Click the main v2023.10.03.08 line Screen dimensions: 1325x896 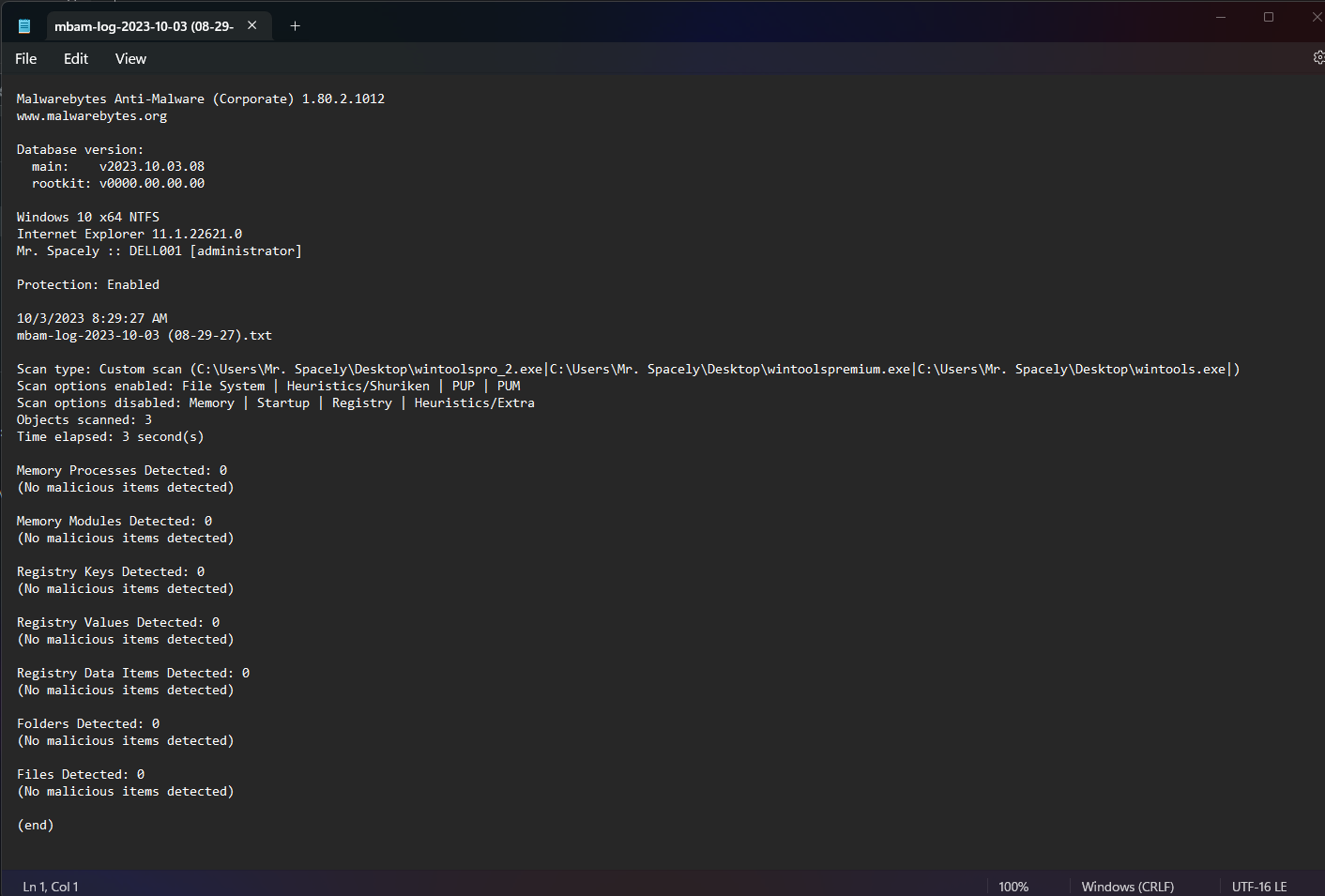[x=118, y=167]
